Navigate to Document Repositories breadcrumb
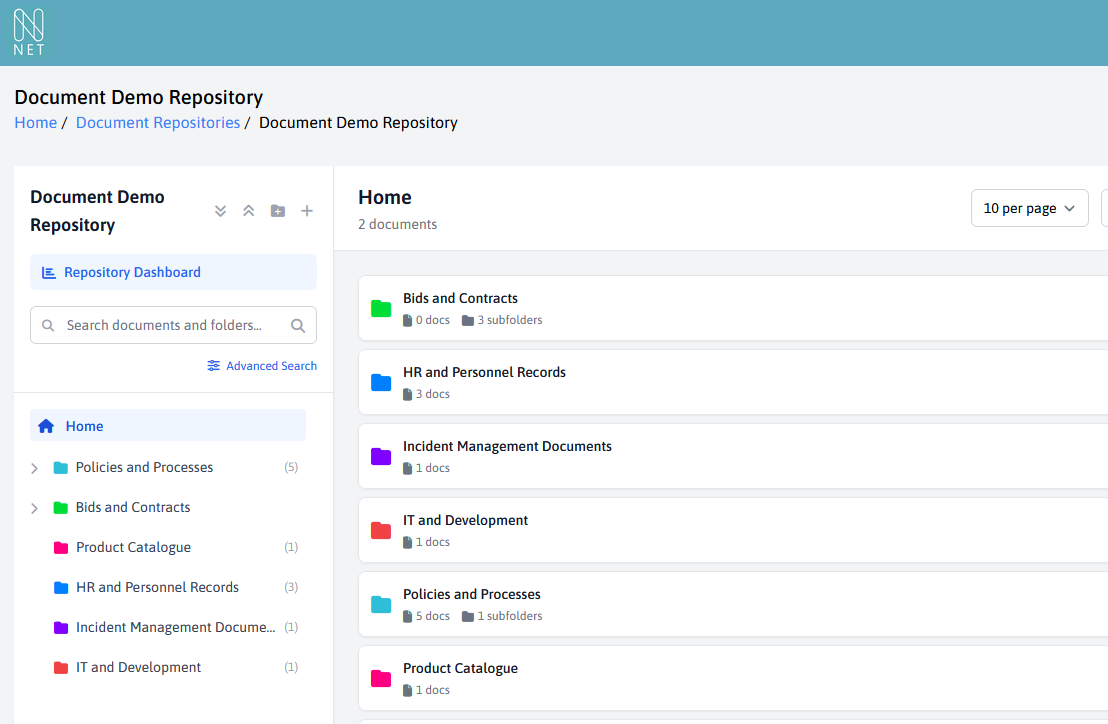 coord(158,123)
